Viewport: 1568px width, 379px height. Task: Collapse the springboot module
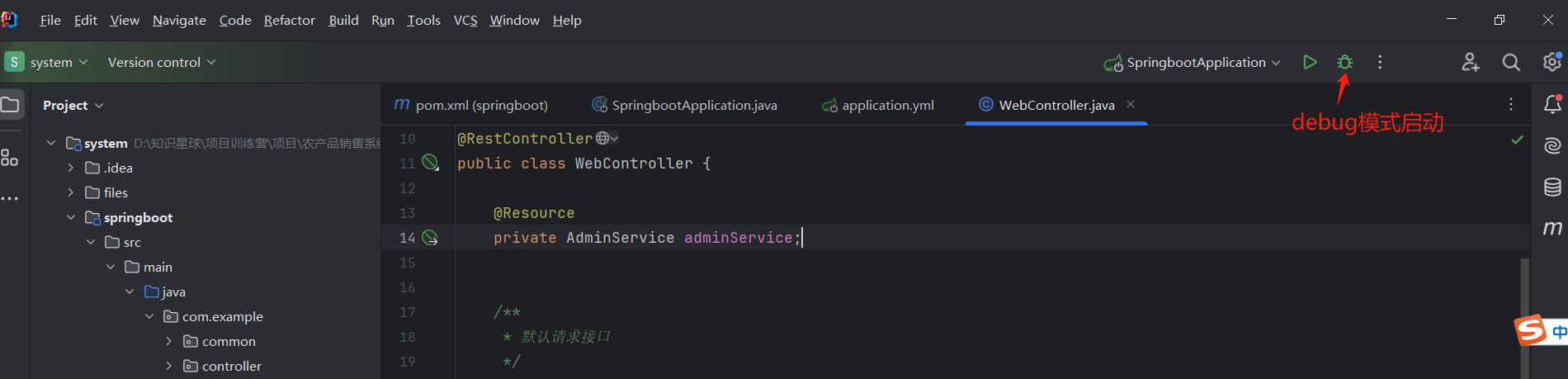71,217
